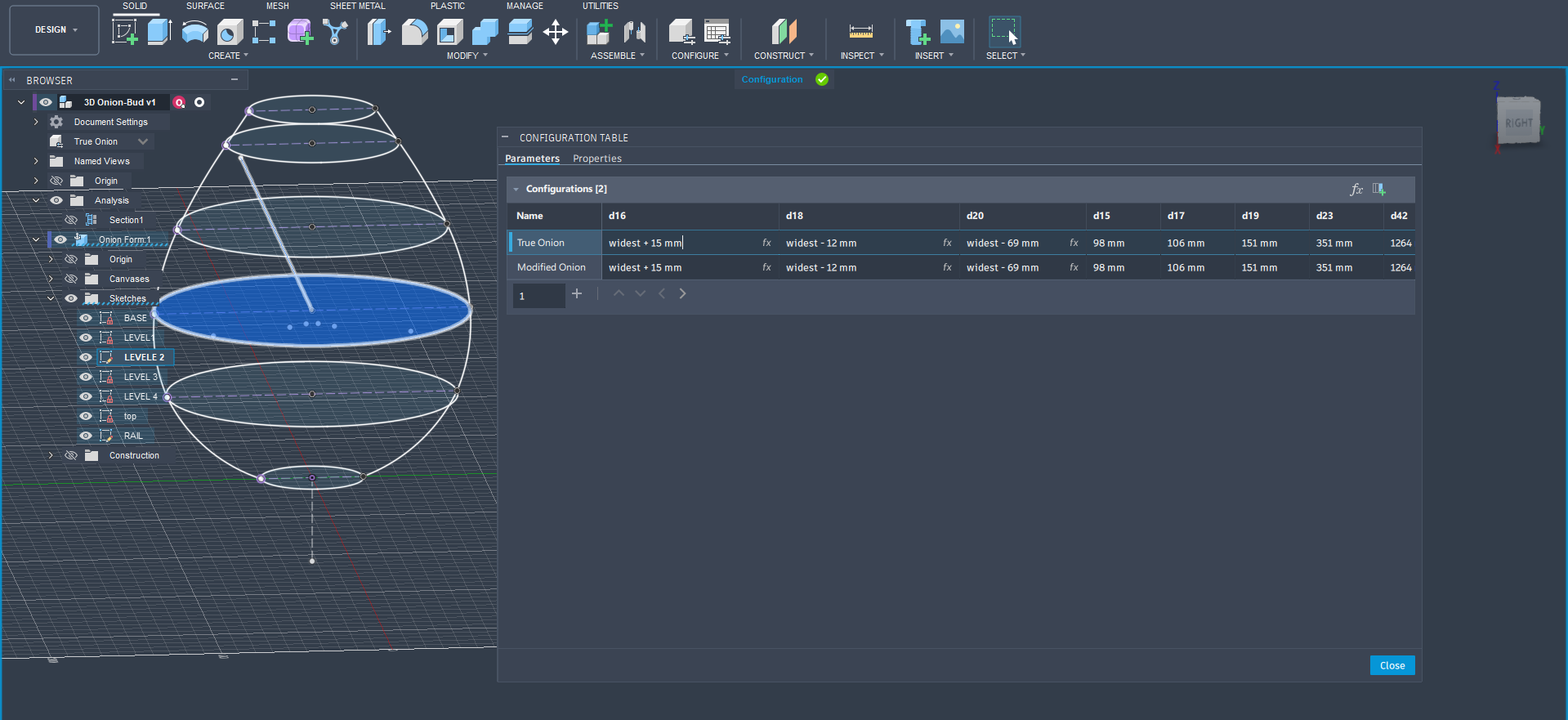Open the Measure tool in Inspect
The width and height of the screenshot is (1568, 720).
click(860, 32)
